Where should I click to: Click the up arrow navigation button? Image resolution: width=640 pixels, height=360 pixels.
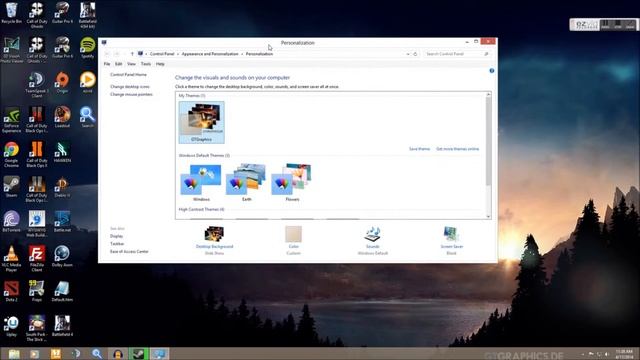click(132, 54)
